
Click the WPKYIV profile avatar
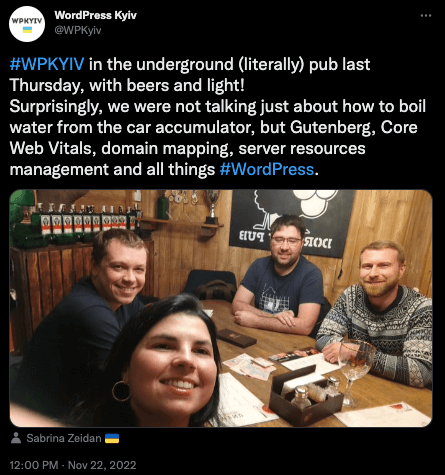(x=27, y=24)
